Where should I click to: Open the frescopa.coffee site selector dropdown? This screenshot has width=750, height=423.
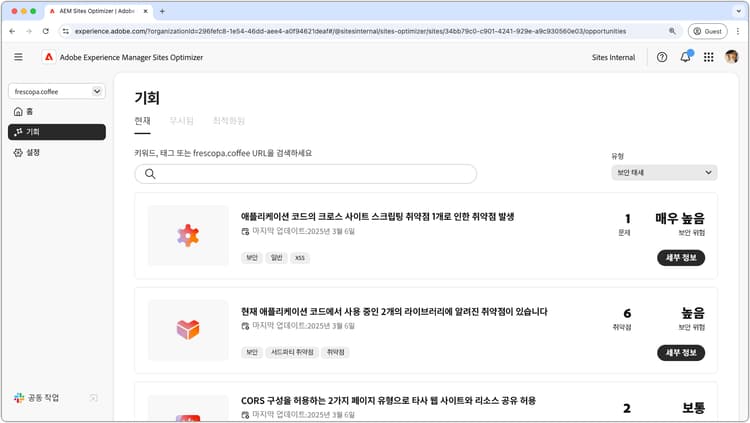click(57, 91)
